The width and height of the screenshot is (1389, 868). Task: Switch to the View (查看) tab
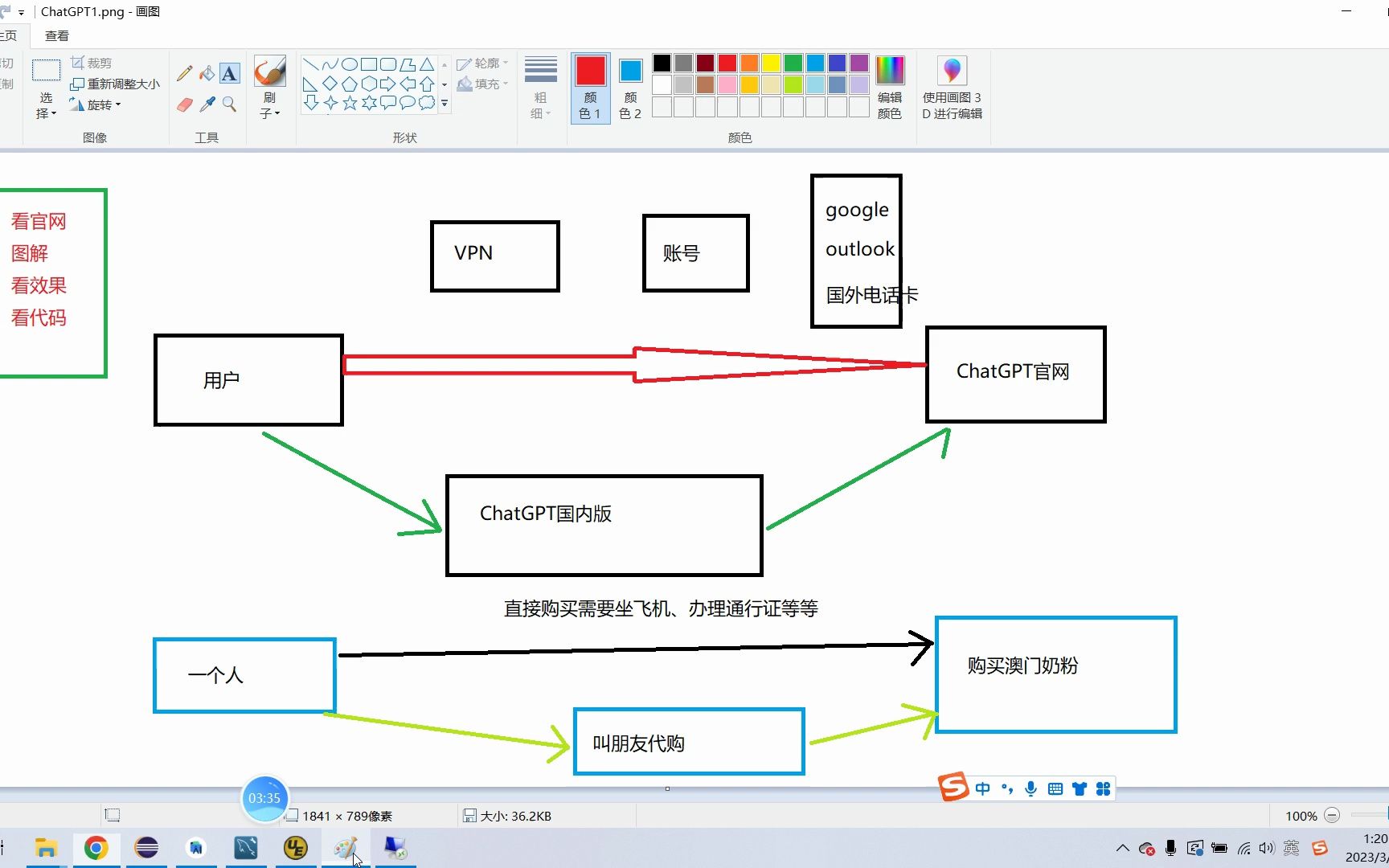point(56,35)
